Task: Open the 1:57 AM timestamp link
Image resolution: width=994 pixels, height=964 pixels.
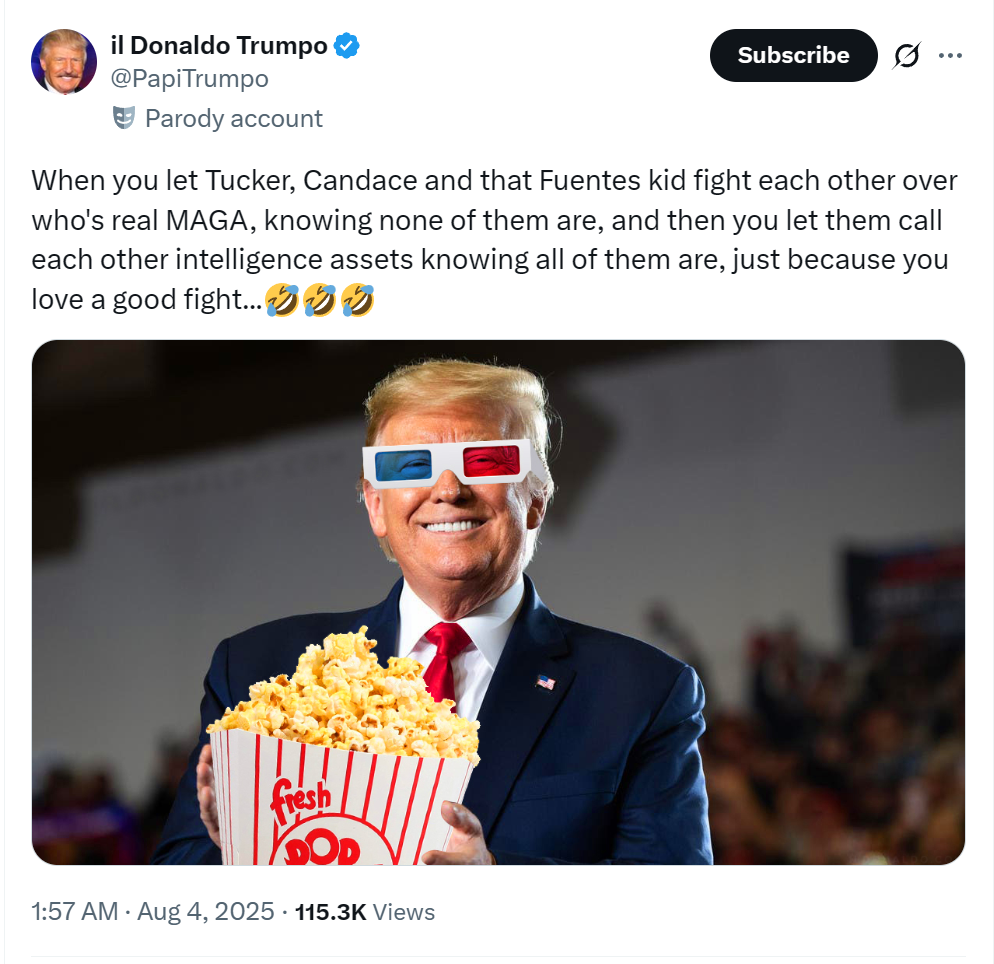Action: (75, 911)
